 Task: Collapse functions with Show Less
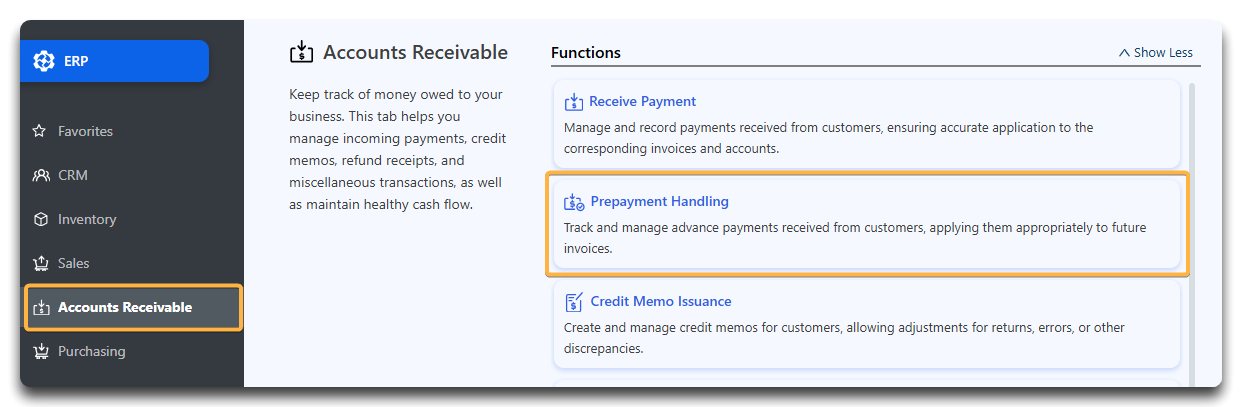pos(1156,52)
